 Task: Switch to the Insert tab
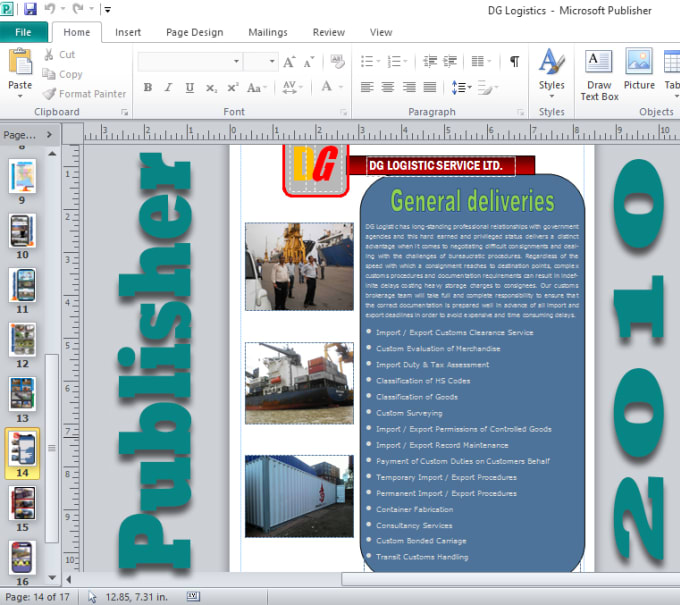coord(128,33)
